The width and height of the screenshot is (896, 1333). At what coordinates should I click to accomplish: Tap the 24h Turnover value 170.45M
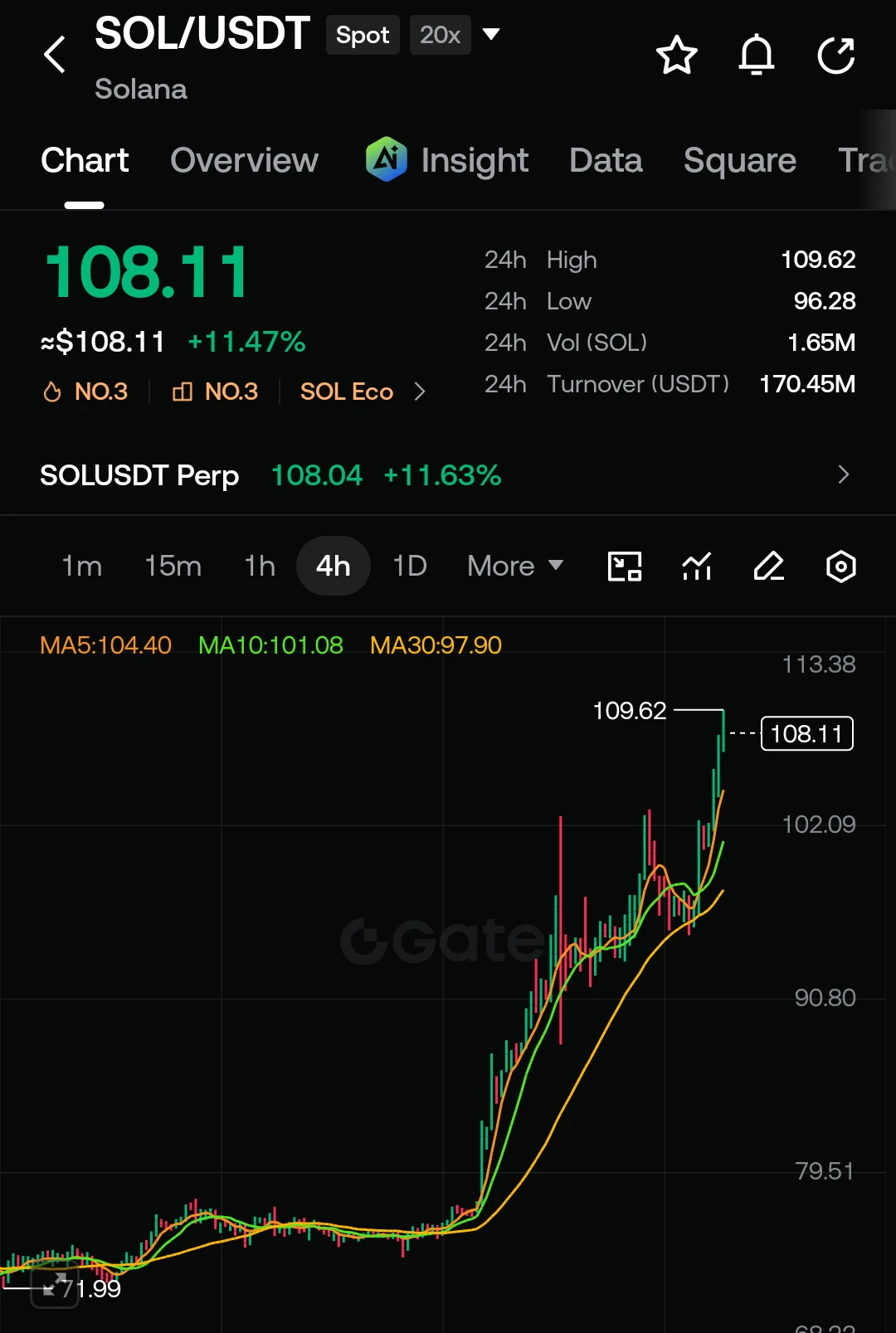807,384
